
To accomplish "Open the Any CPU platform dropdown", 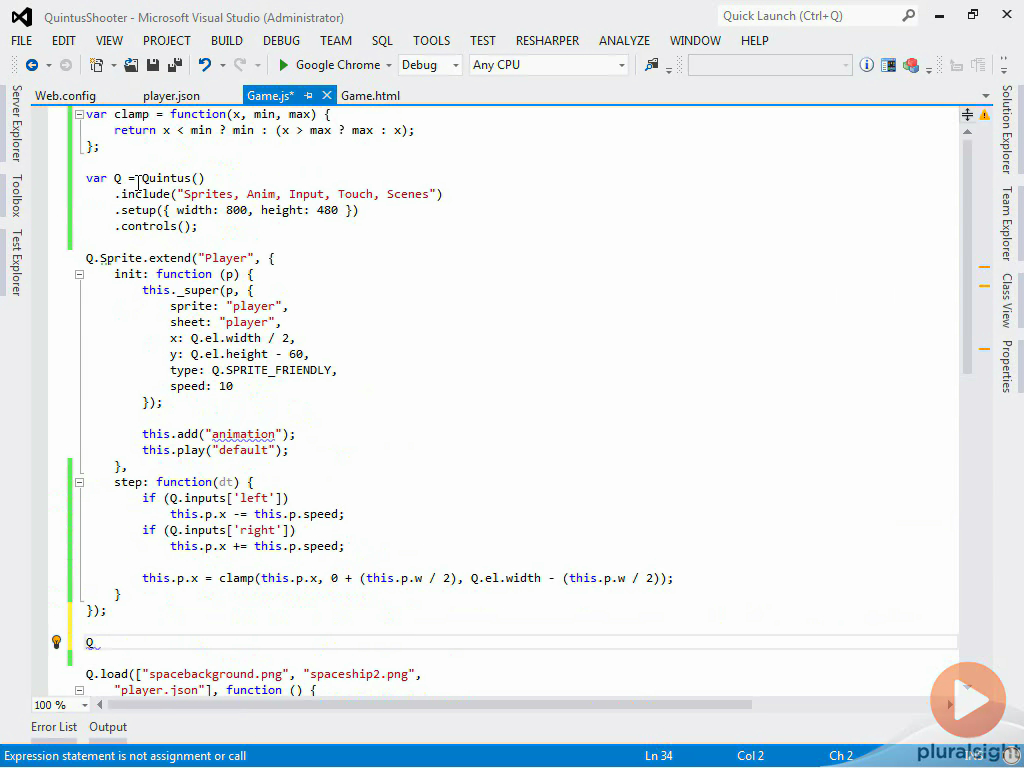I will click(x=621, y=65).
